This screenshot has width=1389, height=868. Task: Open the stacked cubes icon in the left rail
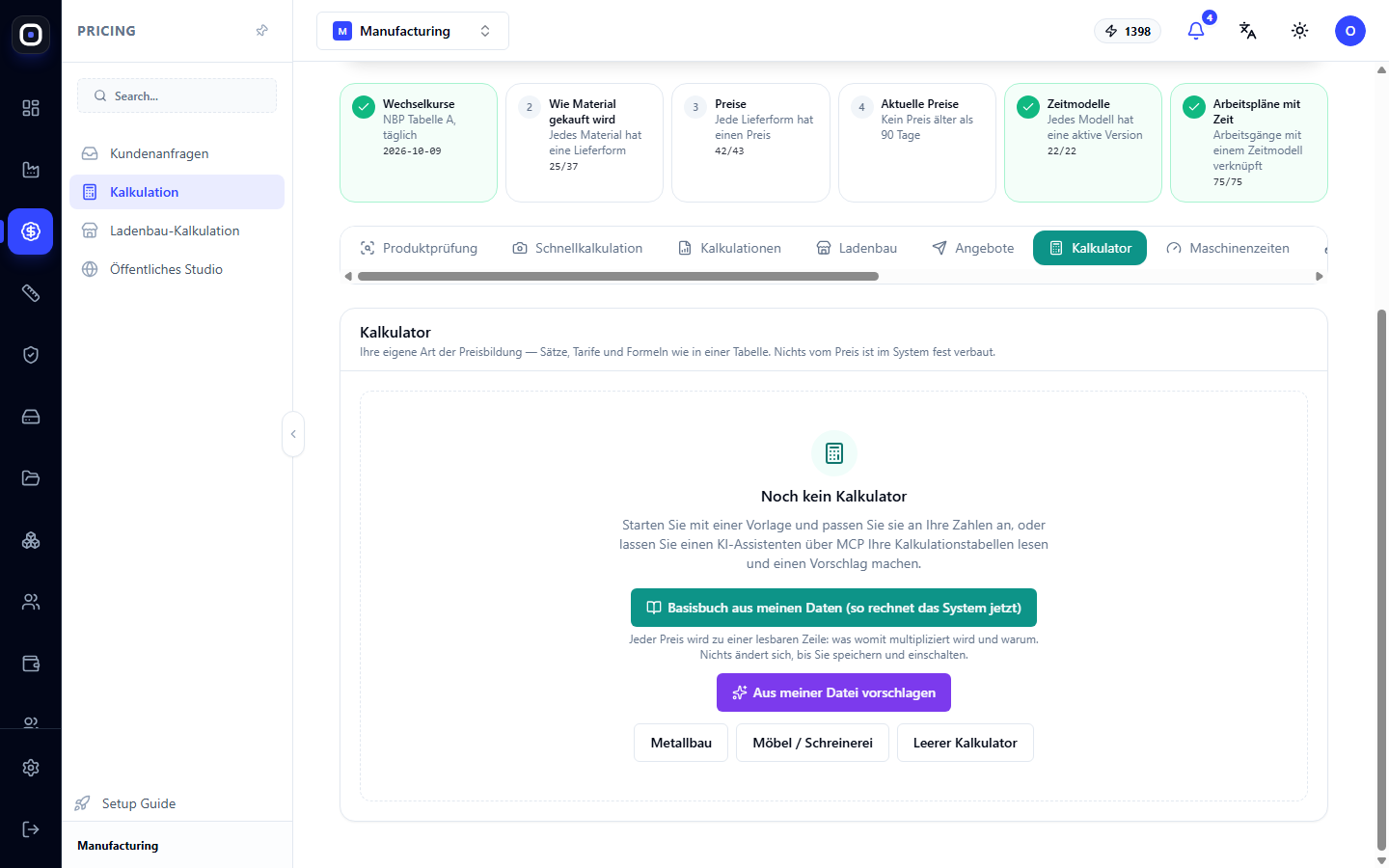(x=31, y=540)
